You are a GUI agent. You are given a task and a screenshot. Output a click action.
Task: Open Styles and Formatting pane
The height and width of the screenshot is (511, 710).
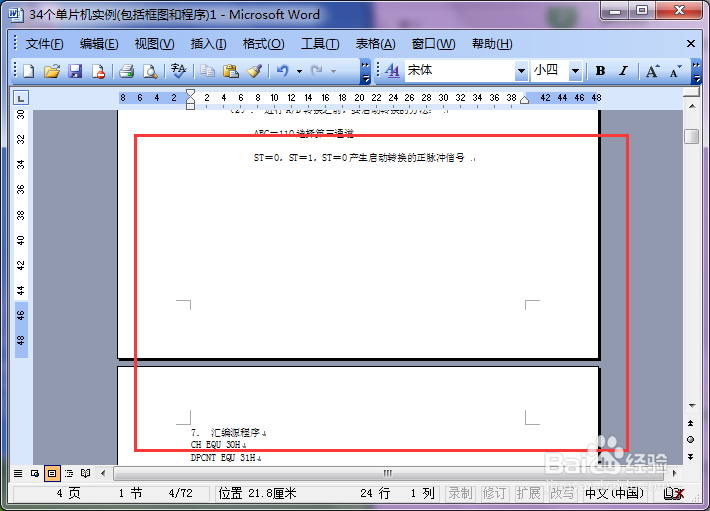coord(392,71)
